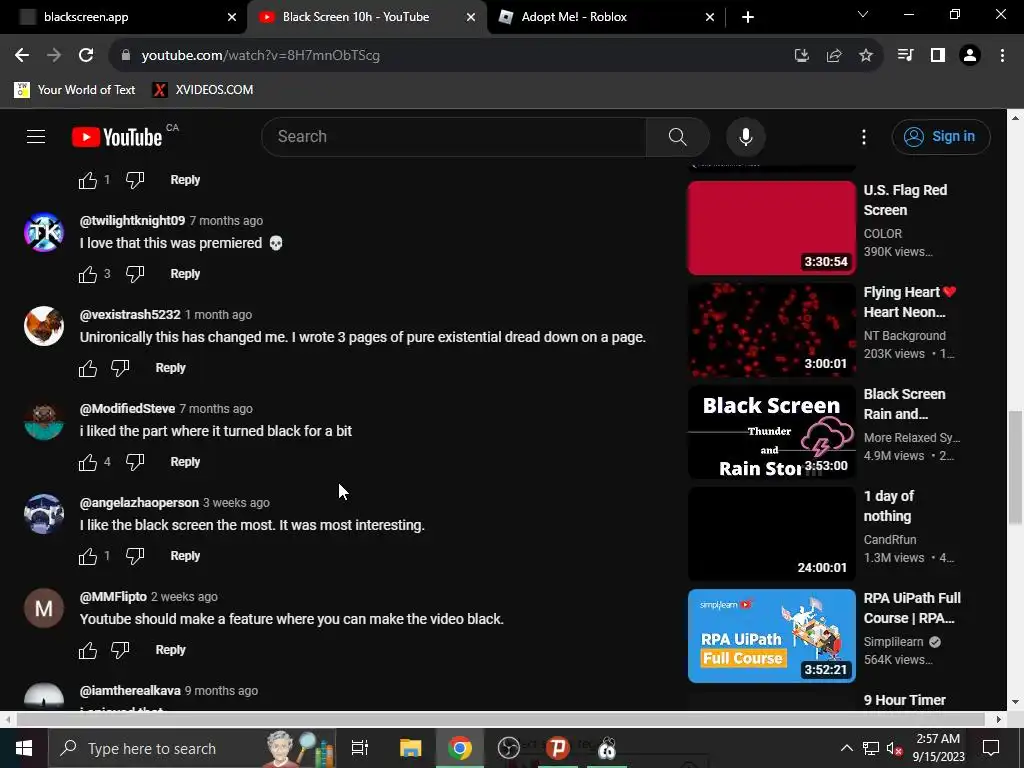Open the Windows notification center

click(x=991, y=748)
